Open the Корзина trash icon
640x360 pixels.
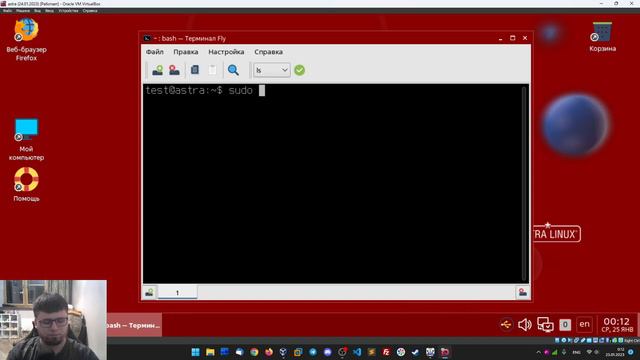coord(602,37)
